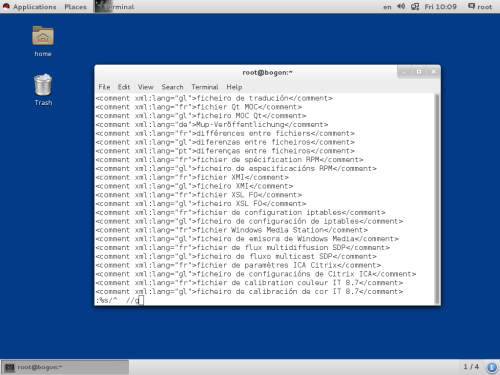The height and width of the screenshot is (375, 500).
Task: Open the Terminal menu in the menubar
Action: pos(205,87)
